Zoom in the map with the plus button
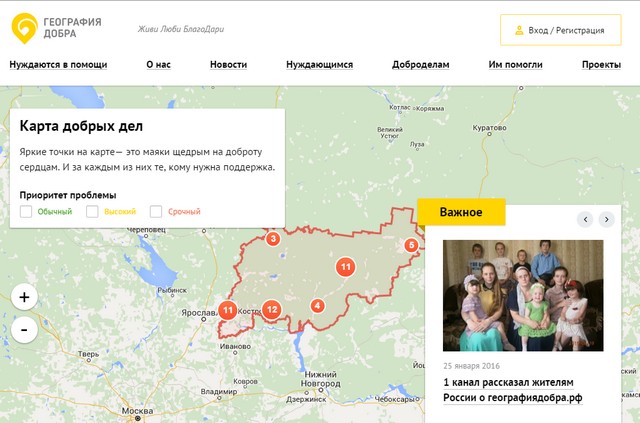This screenshot has height=423, width=640. click(24, 297)
